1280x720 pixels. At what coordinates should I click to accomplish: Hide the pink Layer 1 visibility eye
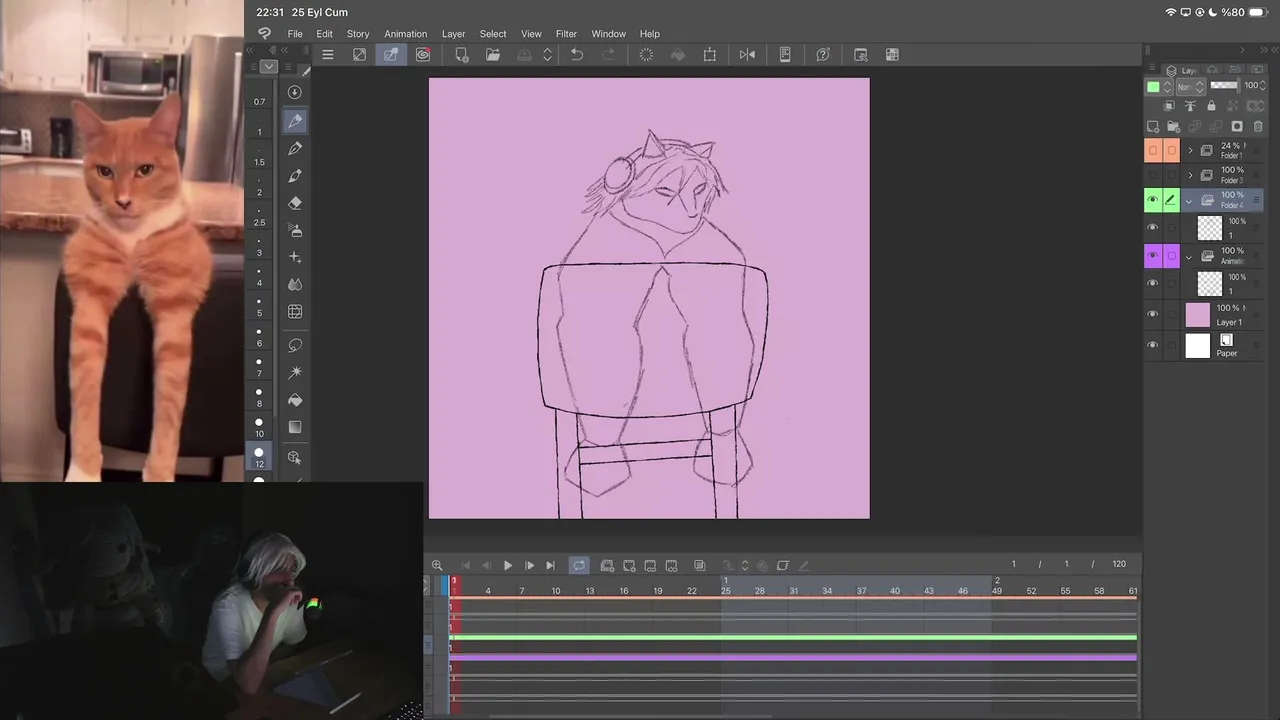(x=1153, y=315)
